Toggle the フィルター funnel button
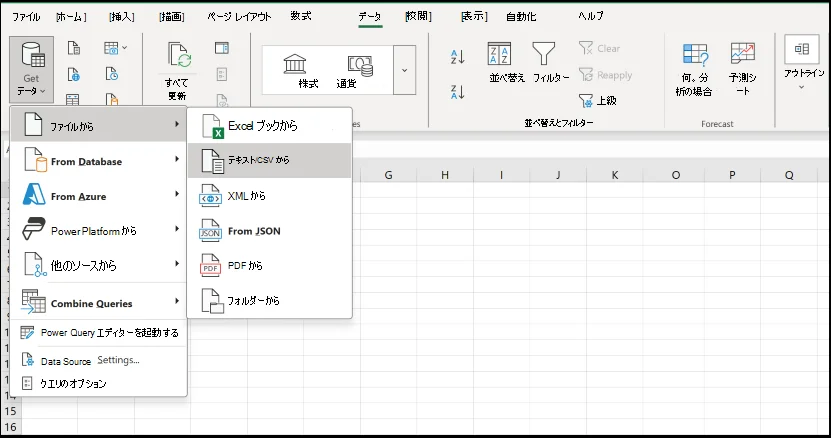The image size is (831, 438). pyautogui.click(x=551, y=63)
